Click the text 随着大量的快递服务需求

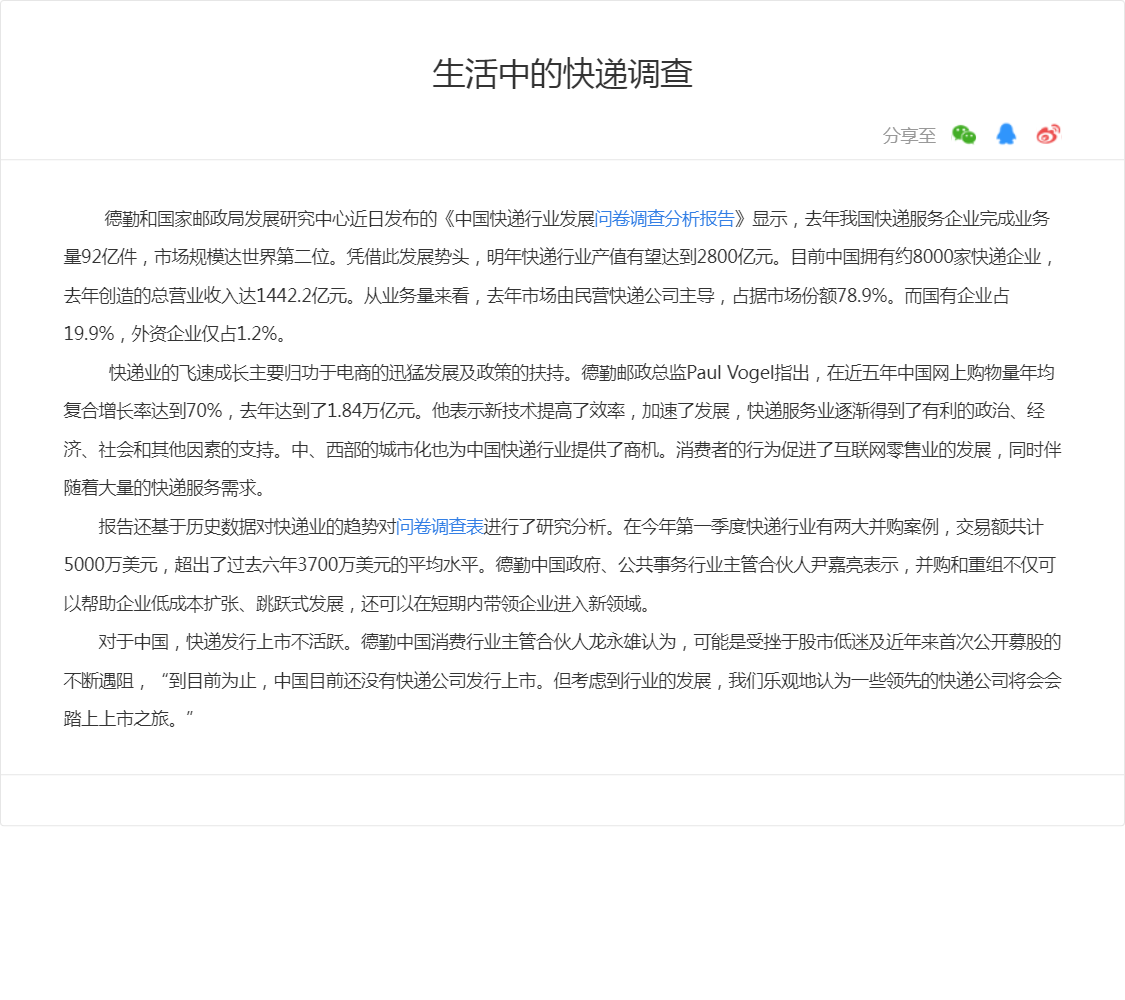click(x=159, y=489)
